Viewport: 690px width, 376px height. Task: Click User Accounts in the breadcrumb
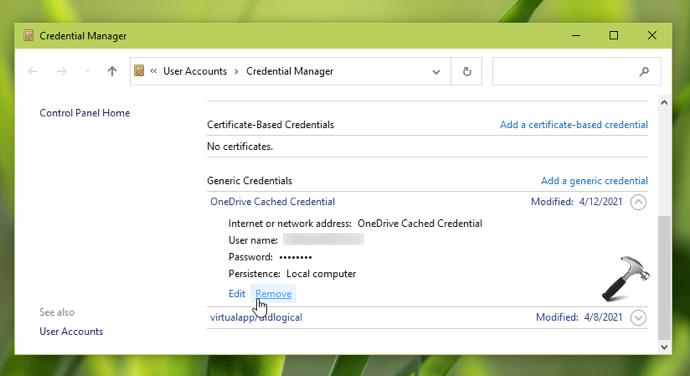click(195, 71)
